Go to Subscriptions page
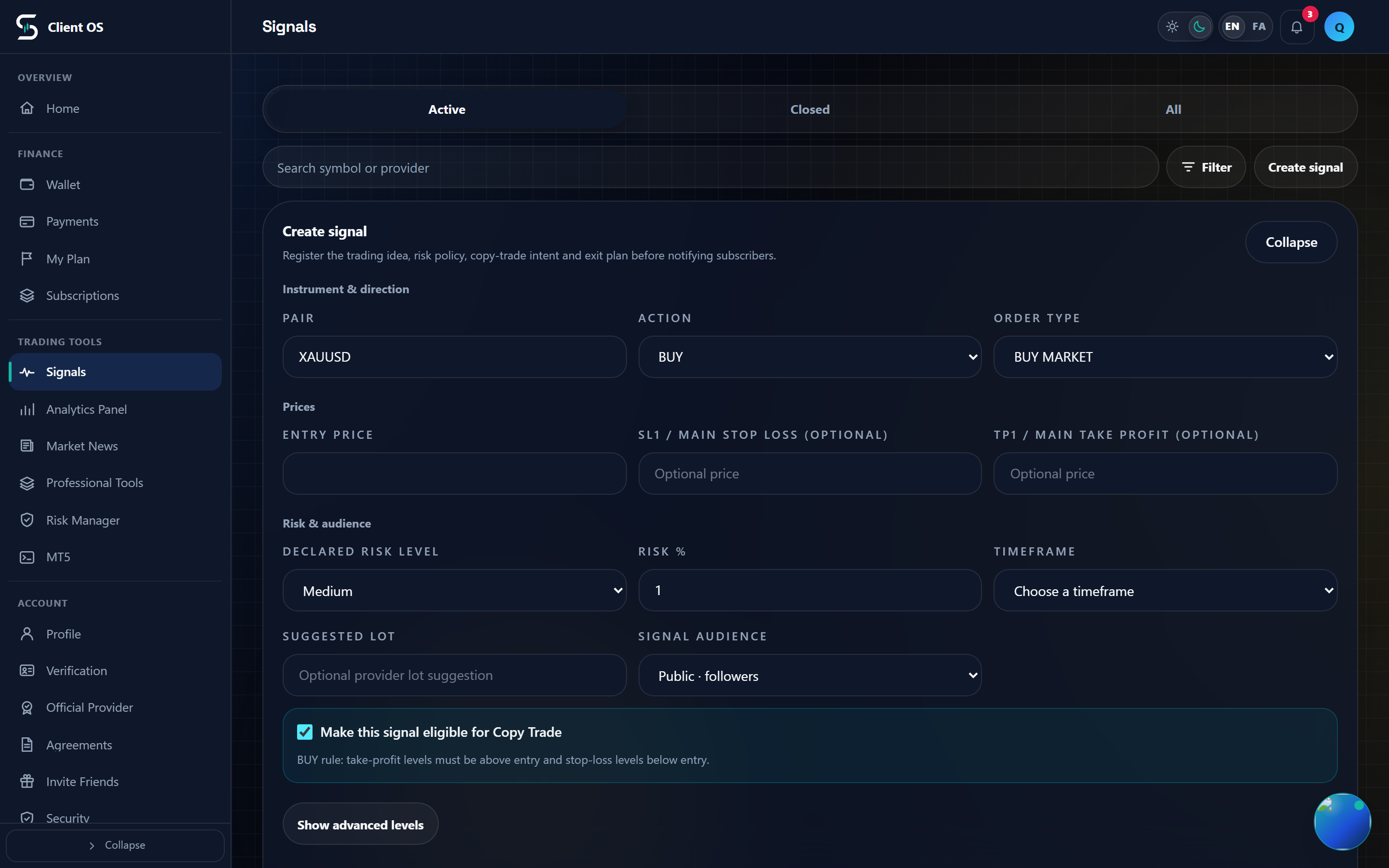This screenshot has height=868, width=1389. click(x=115, y=296)
